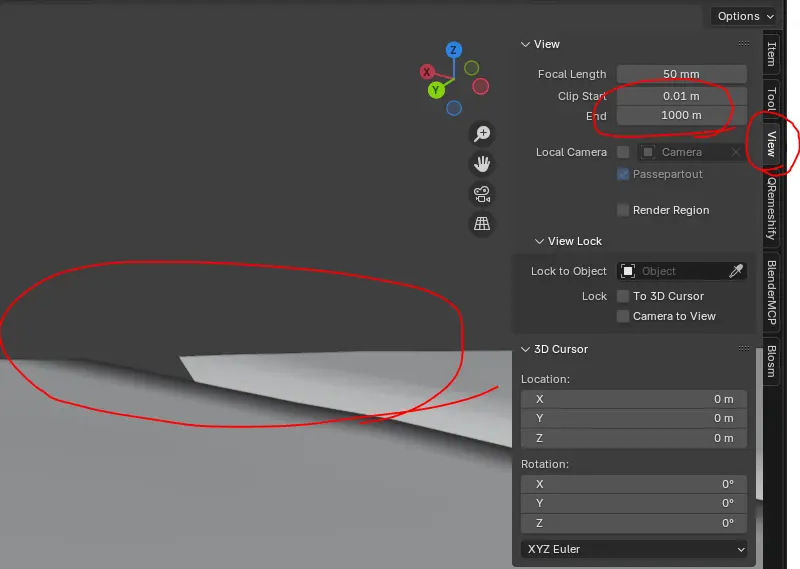The width and height of the screenshot is (800, 569).
Task: Click the Clip Start 0.01 m field
Action: (x=682, y=96)
